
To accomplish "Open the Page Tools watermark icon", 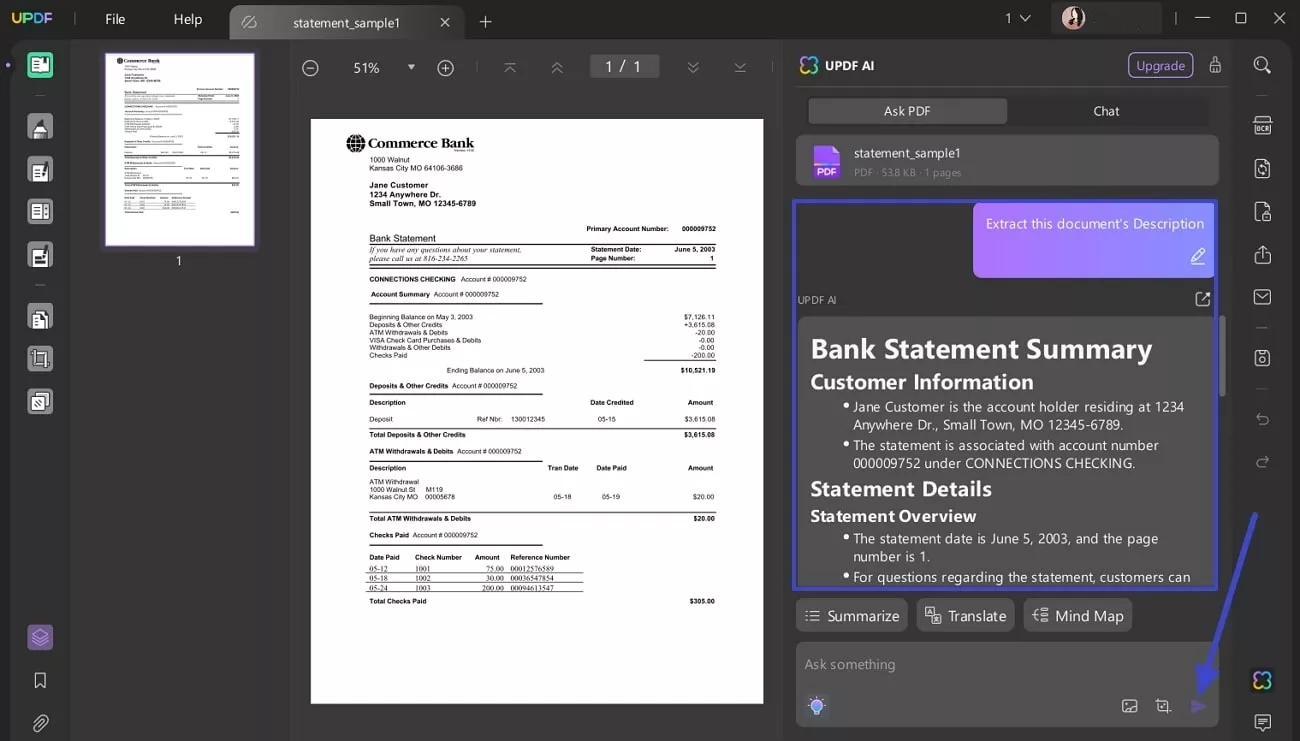I will [x=40, y=402].
